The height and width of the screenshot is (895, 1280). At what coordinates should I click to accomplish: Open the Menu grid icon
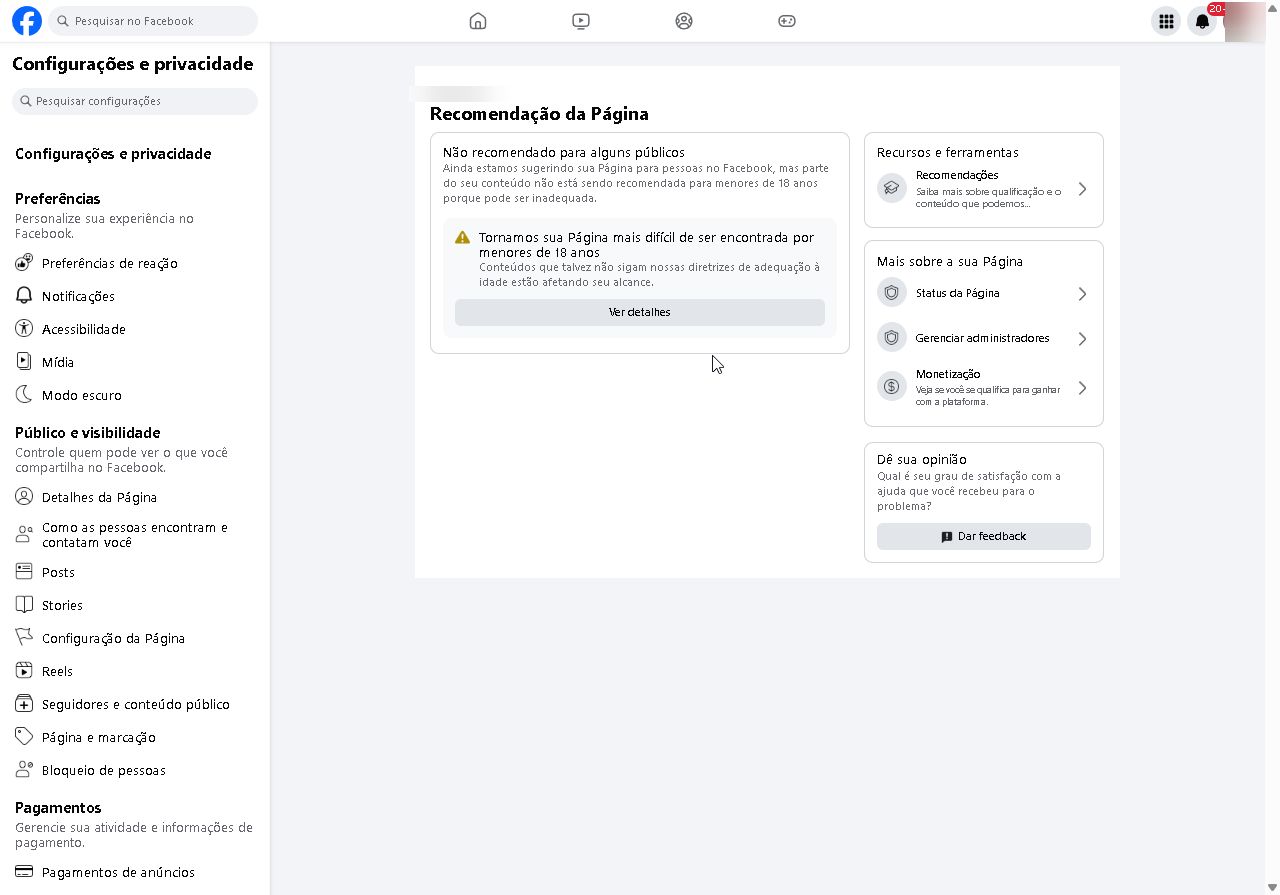pos(1166,21)
